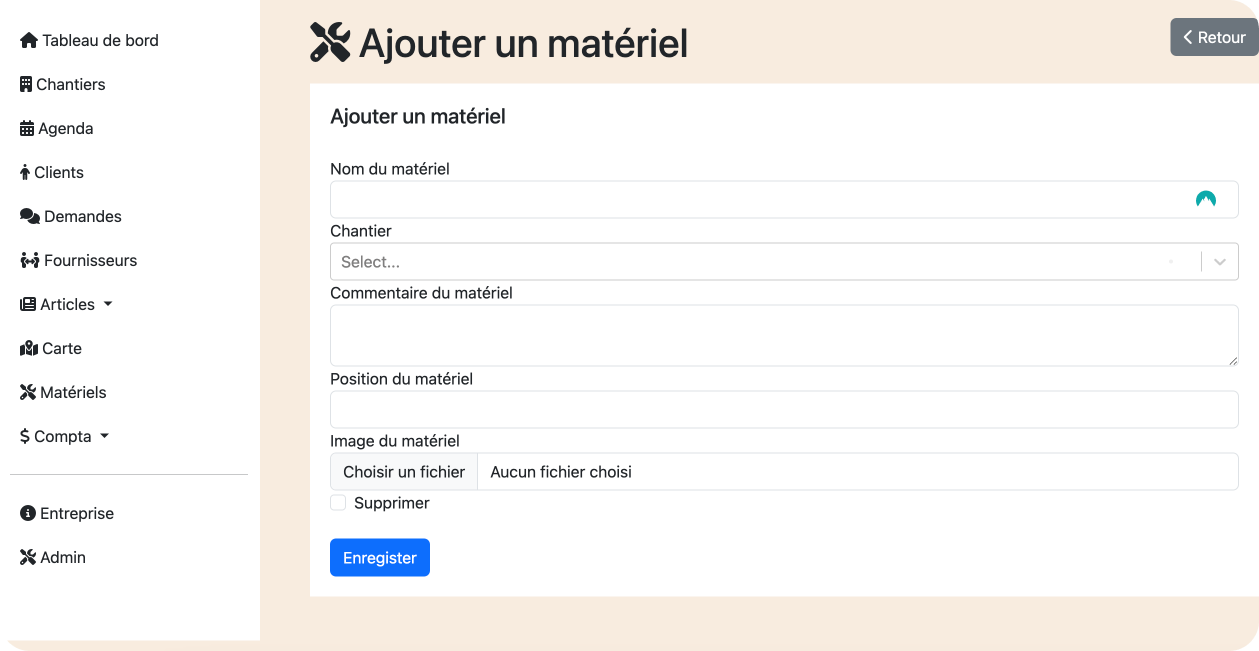This screenshot has height=651, width=1259.
Task: Click the map icon beside Carte
Action: 29,349
